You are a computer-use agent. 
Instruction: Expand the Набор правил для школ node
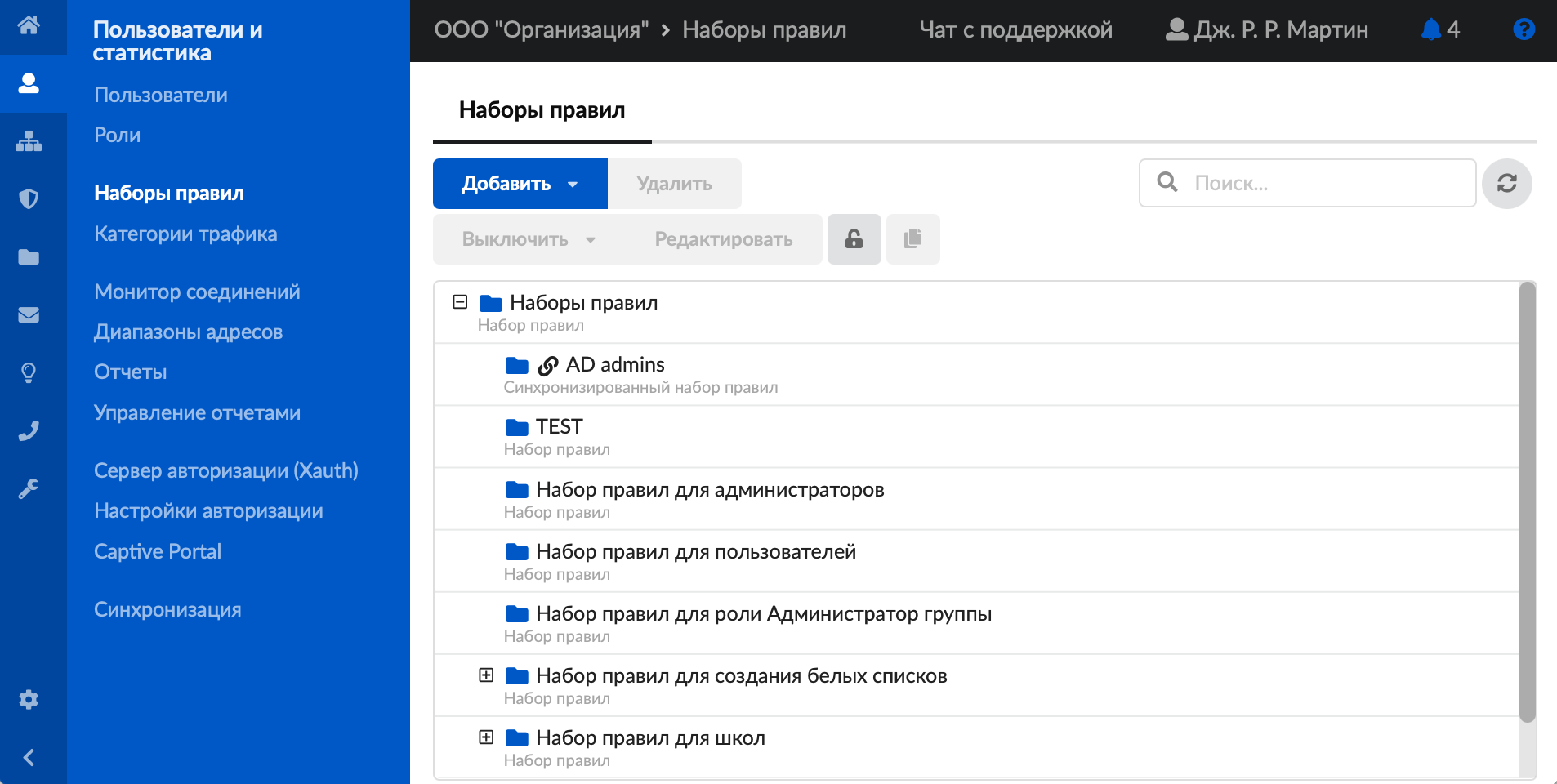(x=486, y=737)
